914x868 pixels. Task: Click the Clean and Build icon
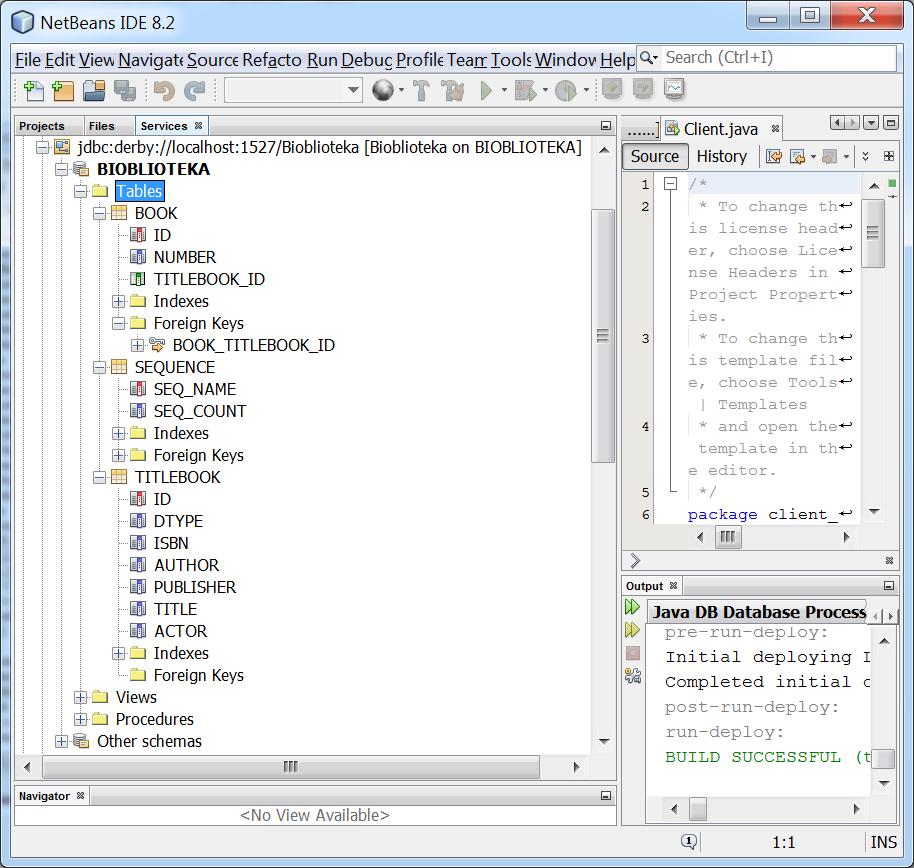(452, 90)
